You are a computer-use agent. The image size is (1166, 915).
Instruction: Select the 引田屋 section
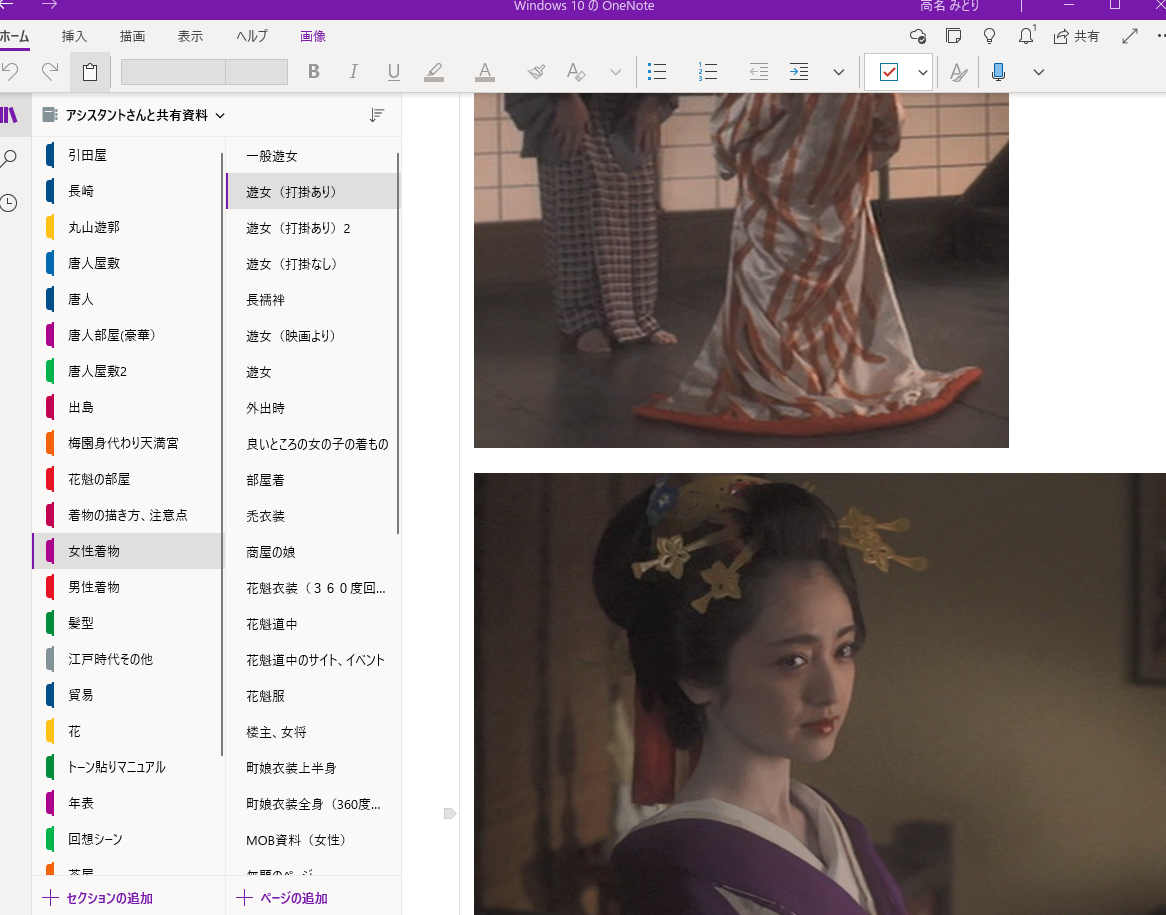tap(128, 155)
